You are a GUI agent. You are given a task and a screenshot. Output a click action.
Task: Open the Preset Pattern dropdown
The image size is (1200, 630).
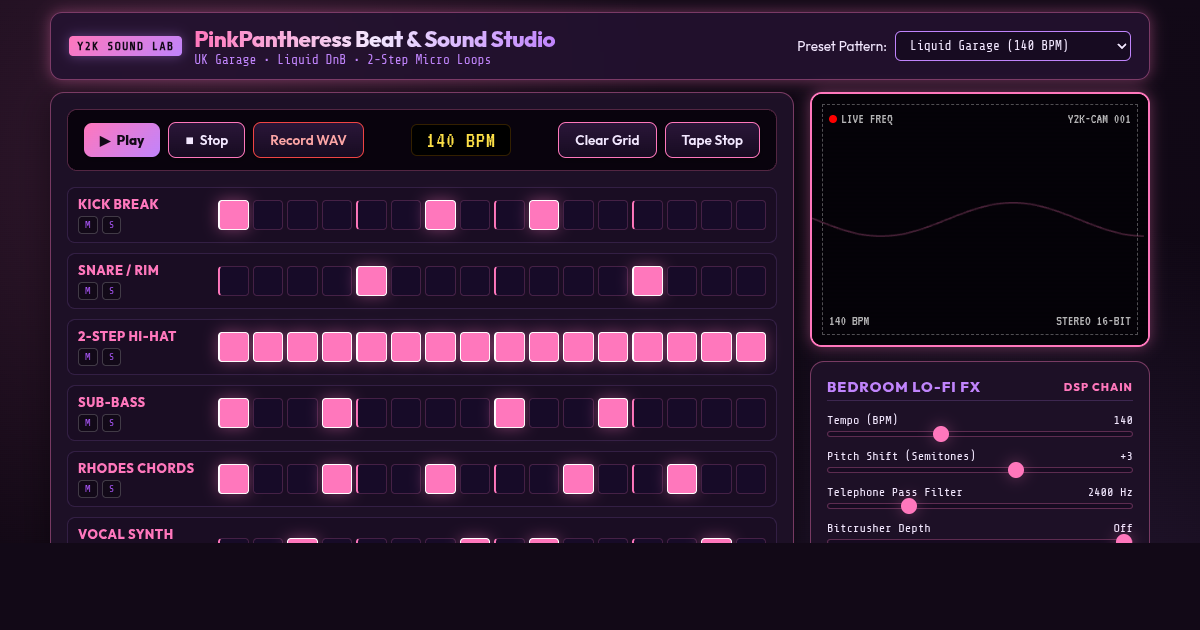point(1013,46)
